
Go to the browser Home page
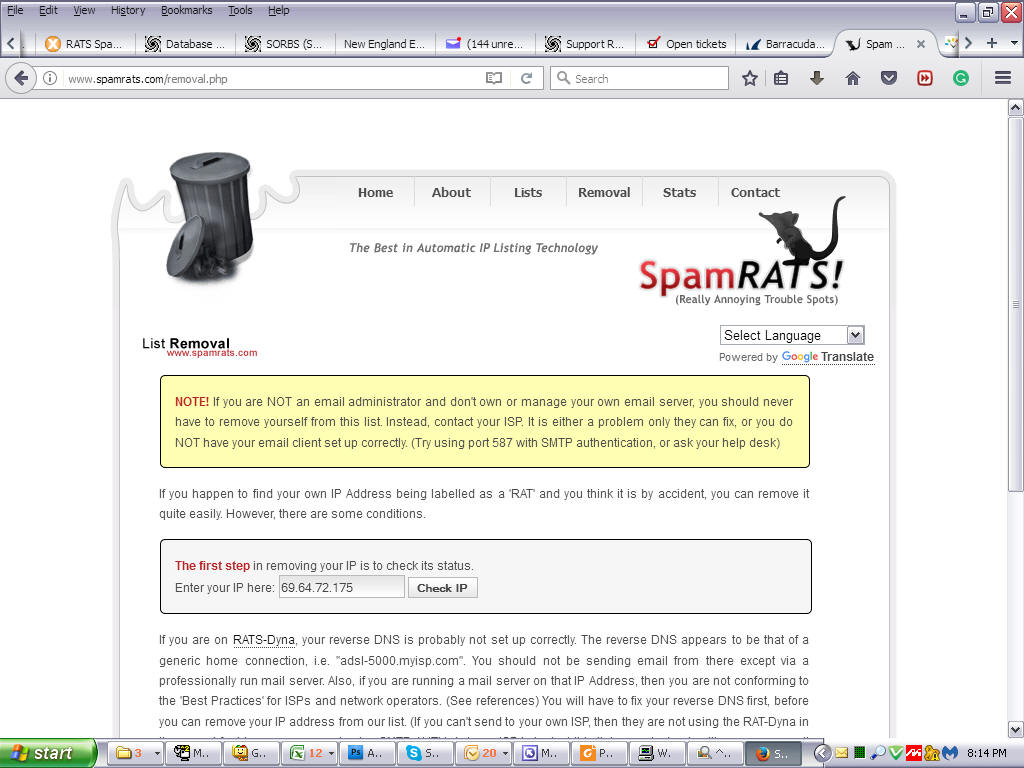pos(852,79)
